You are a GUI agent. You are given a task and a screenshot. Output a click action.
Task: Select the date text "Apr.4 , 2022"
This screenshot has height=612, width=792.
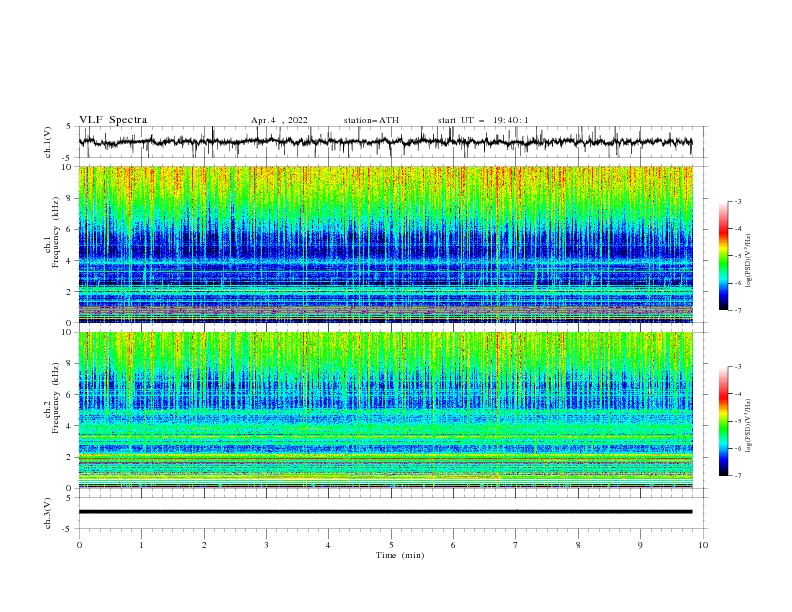(x=279, y=120)
